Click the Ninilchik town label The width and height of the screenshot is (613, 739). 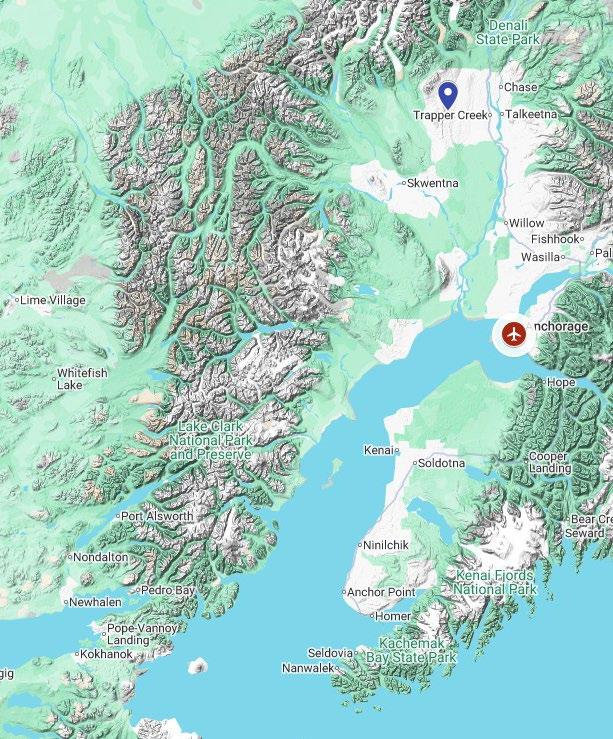click(x=386, y=545)
